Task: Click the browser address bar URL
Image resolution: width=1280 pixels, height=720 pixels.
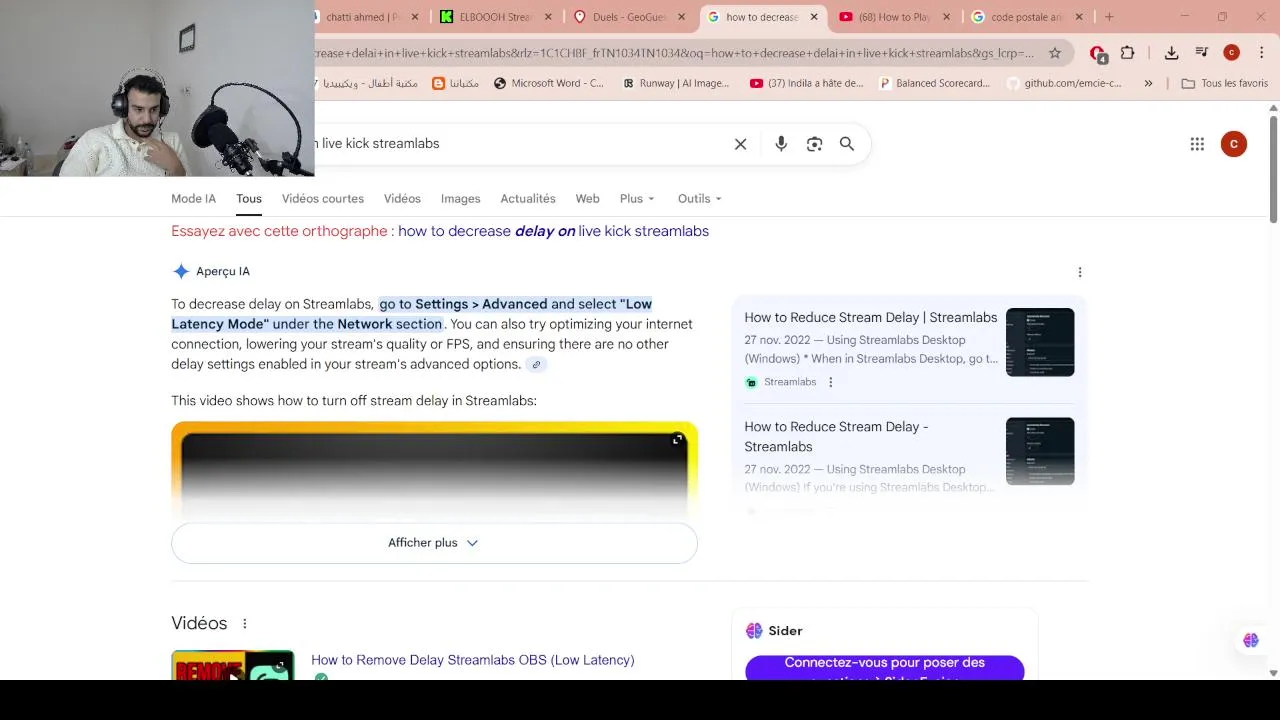Action: [675, 53]
